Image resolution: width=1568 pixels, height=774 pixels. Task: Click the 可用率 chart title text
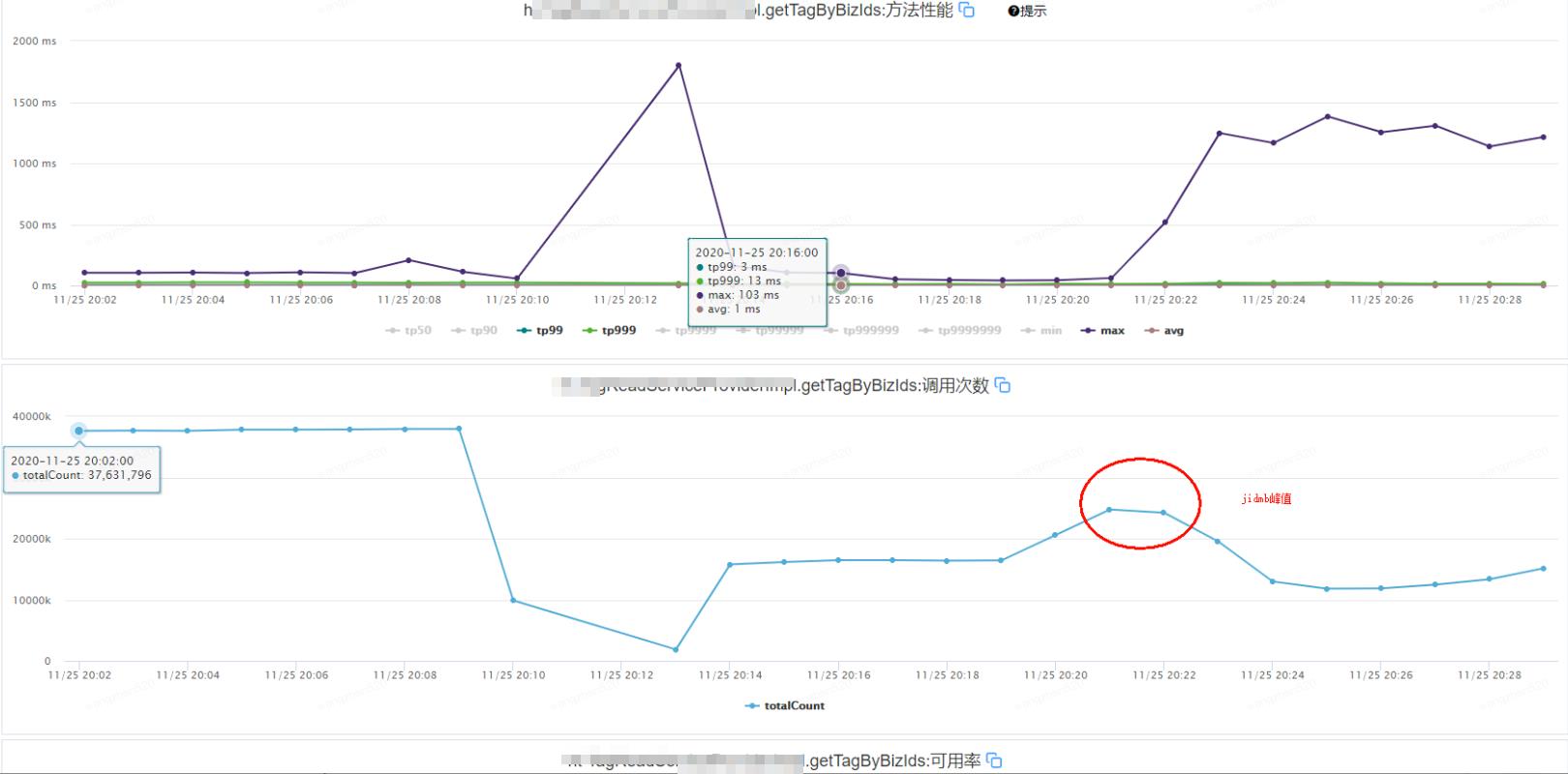pos(771,761)
